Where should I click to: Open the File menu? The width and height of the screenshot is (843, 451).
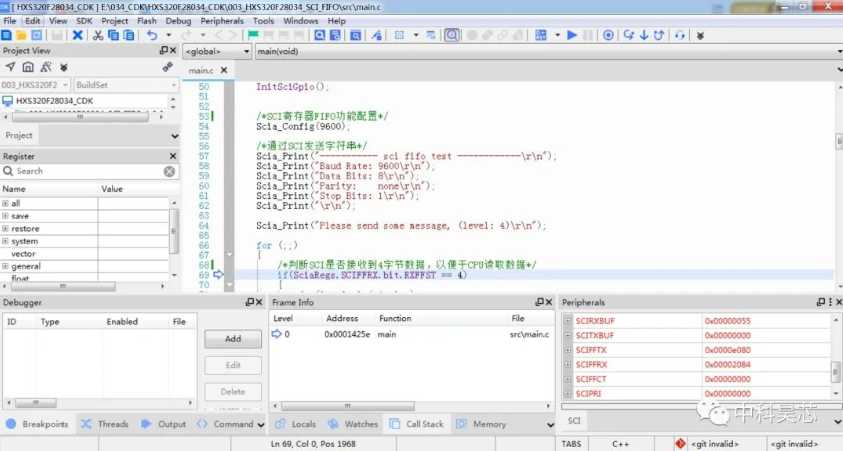click(x=10, y=21)
